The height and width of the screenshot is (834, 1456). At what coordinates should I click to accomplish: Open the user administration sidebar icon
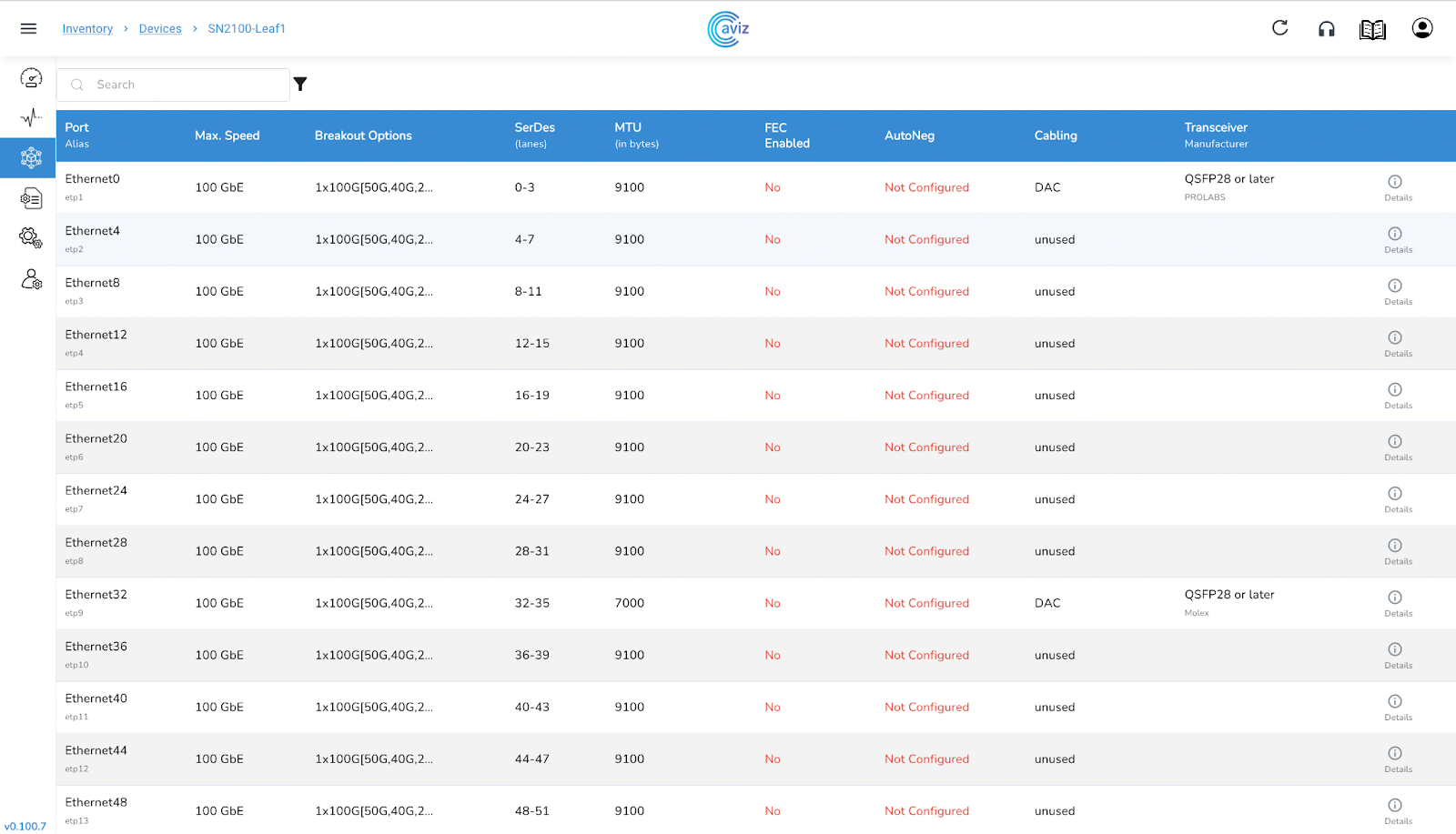click(x=31, y=278)
